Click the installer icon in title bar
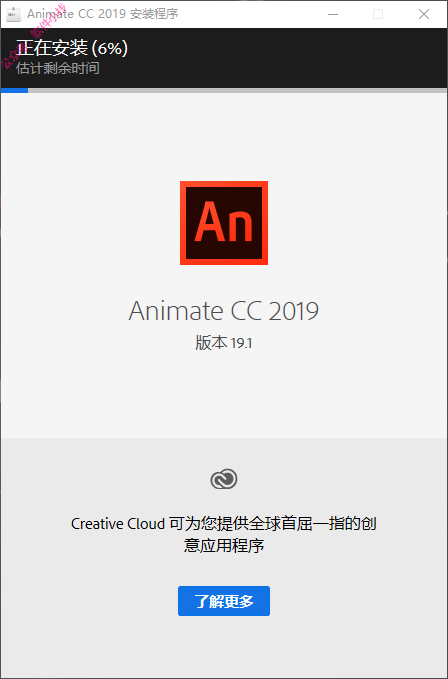Image resolution: width=448 pixels, height=679 pixels. point(13,14)
